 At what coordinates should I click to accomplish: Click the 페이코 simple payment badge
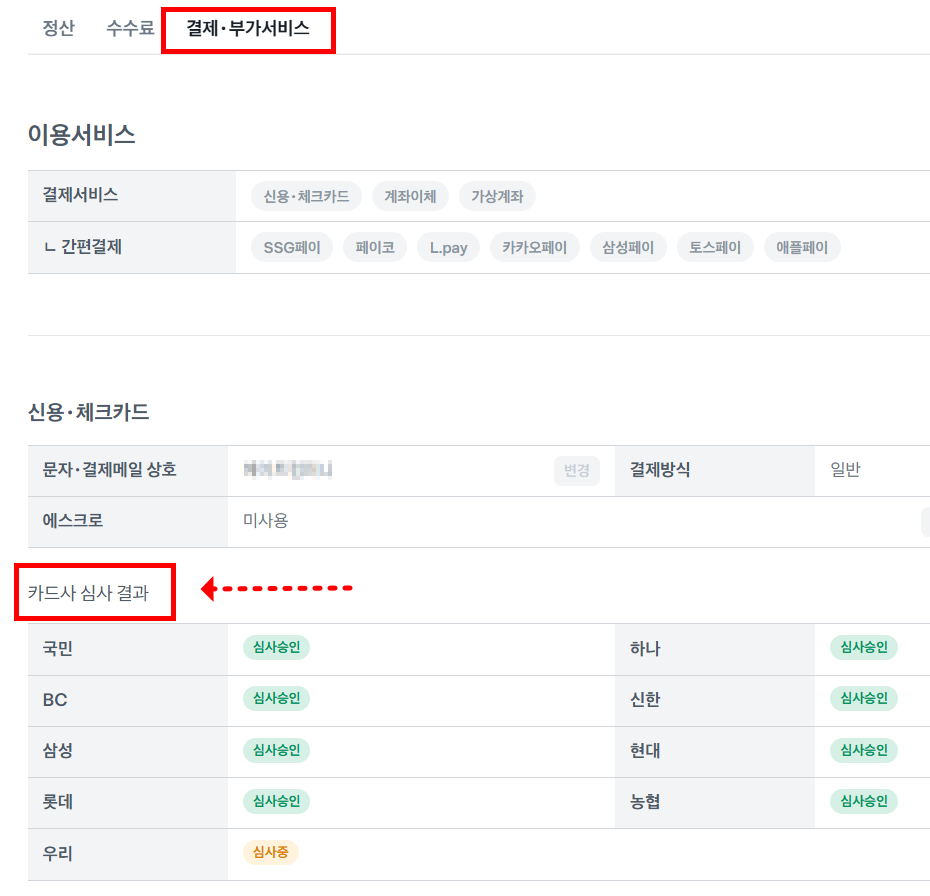[374, 247]
